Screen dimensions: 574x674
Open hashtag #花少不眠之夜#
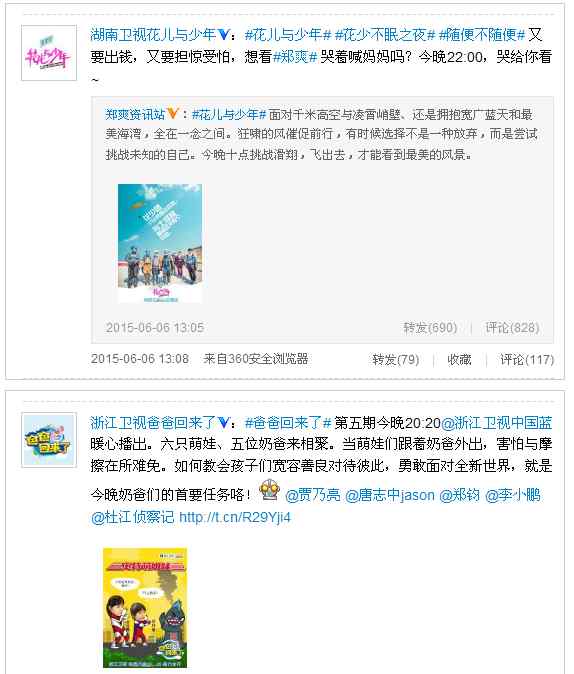(x=385, y=35)
